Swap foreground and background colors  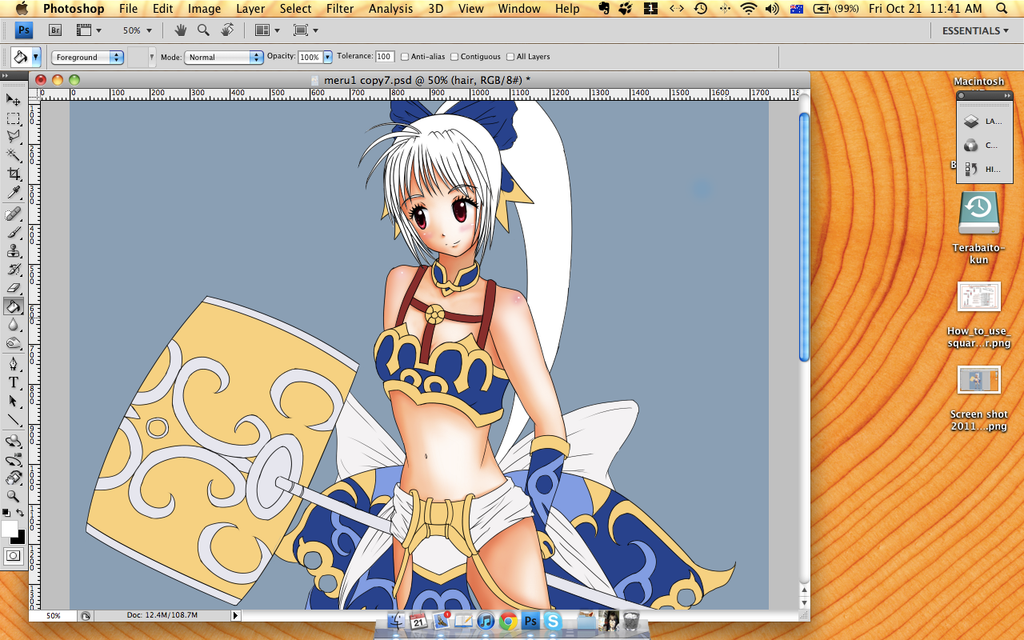pyautogui.click(x=21, y=513)
